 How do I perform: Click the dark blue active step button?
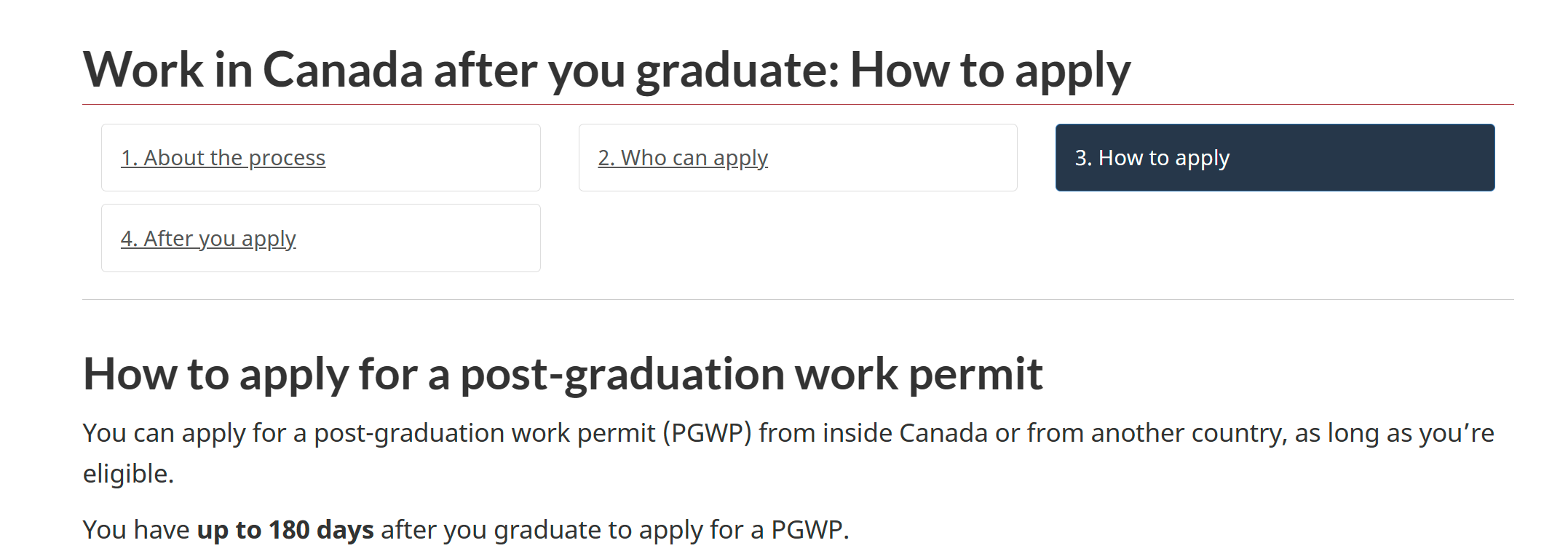(1274, 157)
